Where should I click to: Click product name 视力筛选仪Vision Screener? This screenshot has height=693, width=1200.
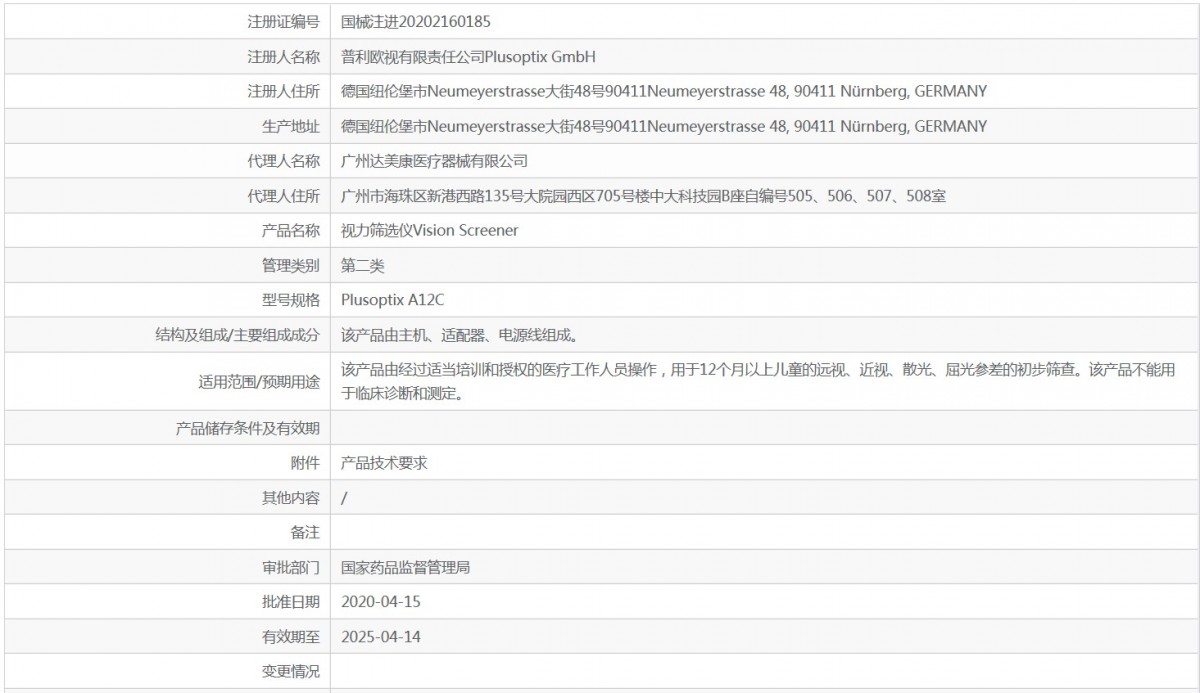click(429, 231)
